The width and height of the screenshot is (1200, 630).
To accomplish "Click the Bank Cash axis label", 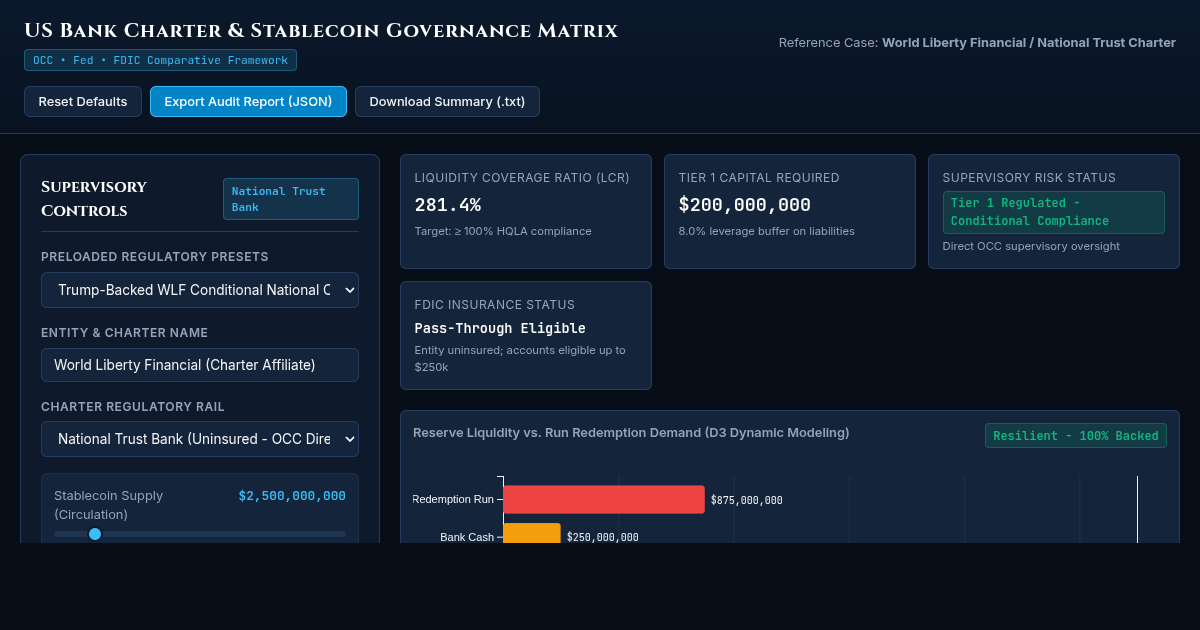I will coord(467,537).
